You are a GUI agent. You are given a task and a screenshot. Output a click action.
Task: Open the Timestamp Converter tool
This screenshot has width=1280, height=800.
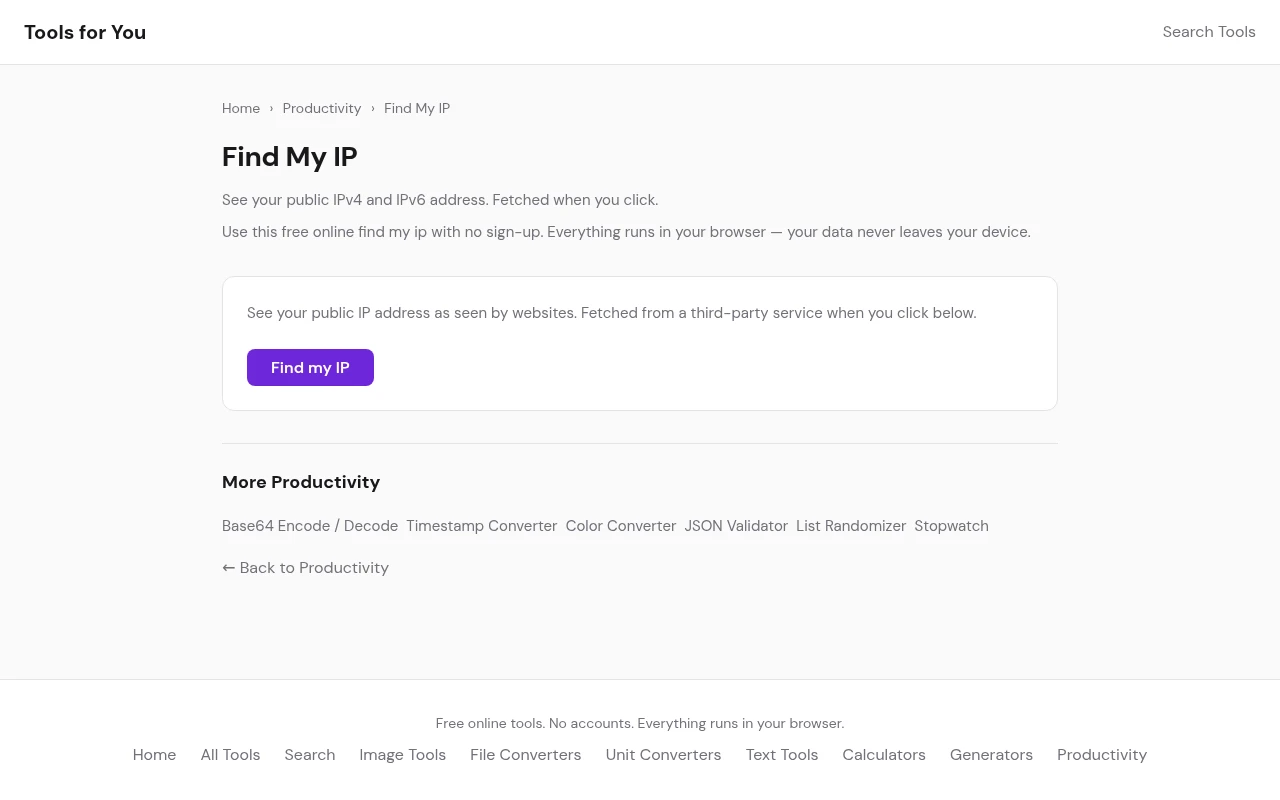(x=481, y=526)
